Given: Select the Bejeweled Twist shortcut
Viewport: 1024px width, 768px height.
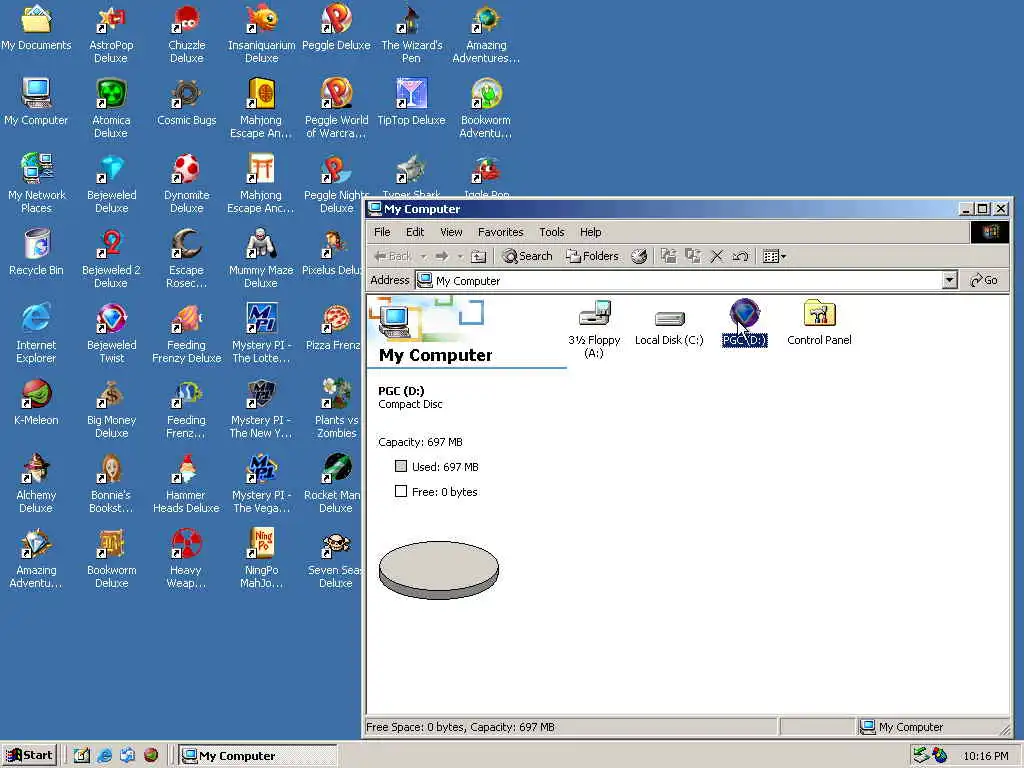Looking at the screenshot, I should [112, 333].
